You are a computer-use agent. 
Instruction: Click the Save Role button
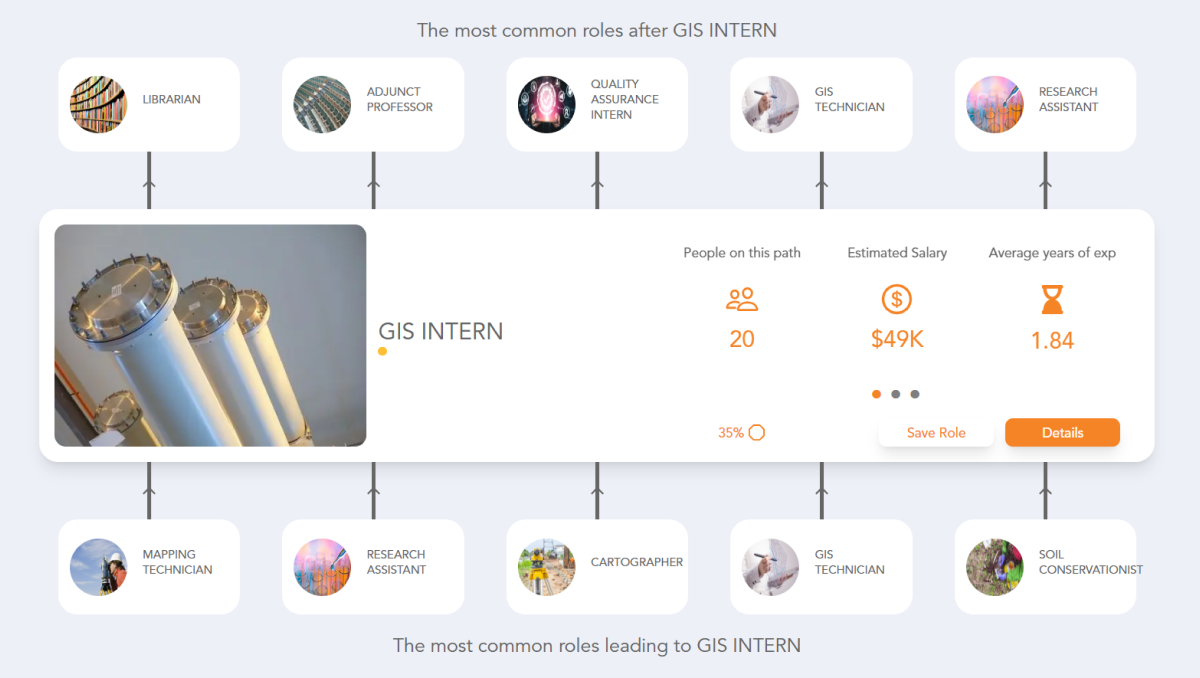click(x=936, y=432)
